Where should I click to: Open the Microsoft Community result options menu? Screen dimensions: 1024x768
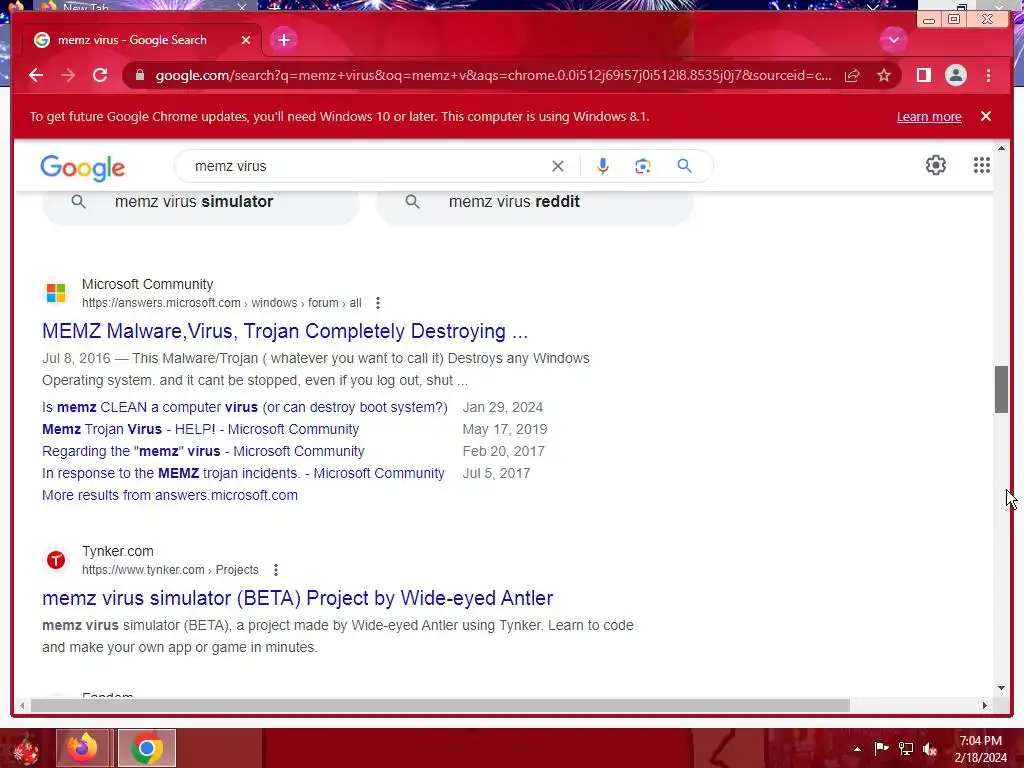click(377, 303)
